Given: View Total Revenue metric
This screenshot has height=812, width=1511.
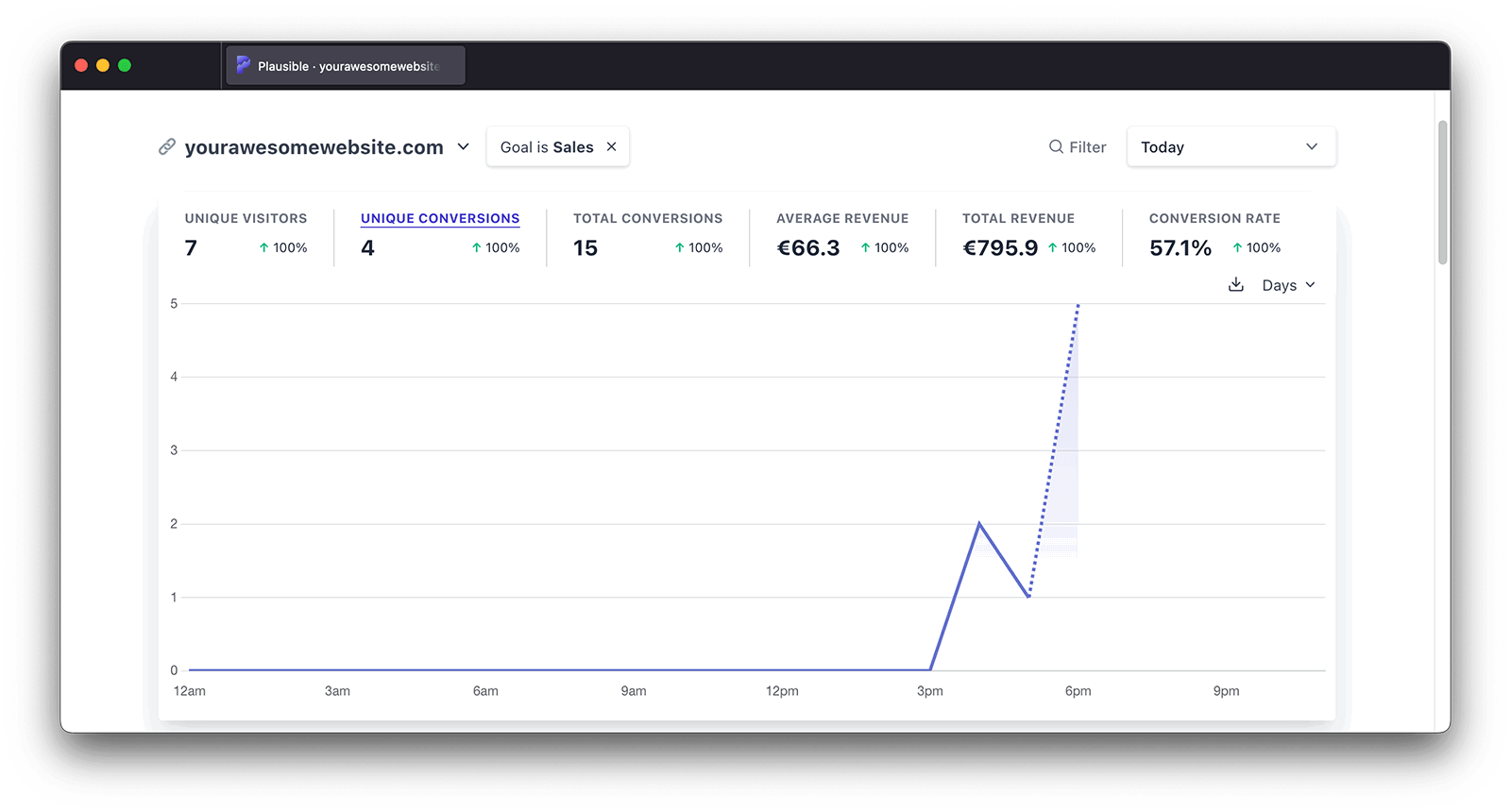Looking at the screenshot, I should click(1018, 218).
